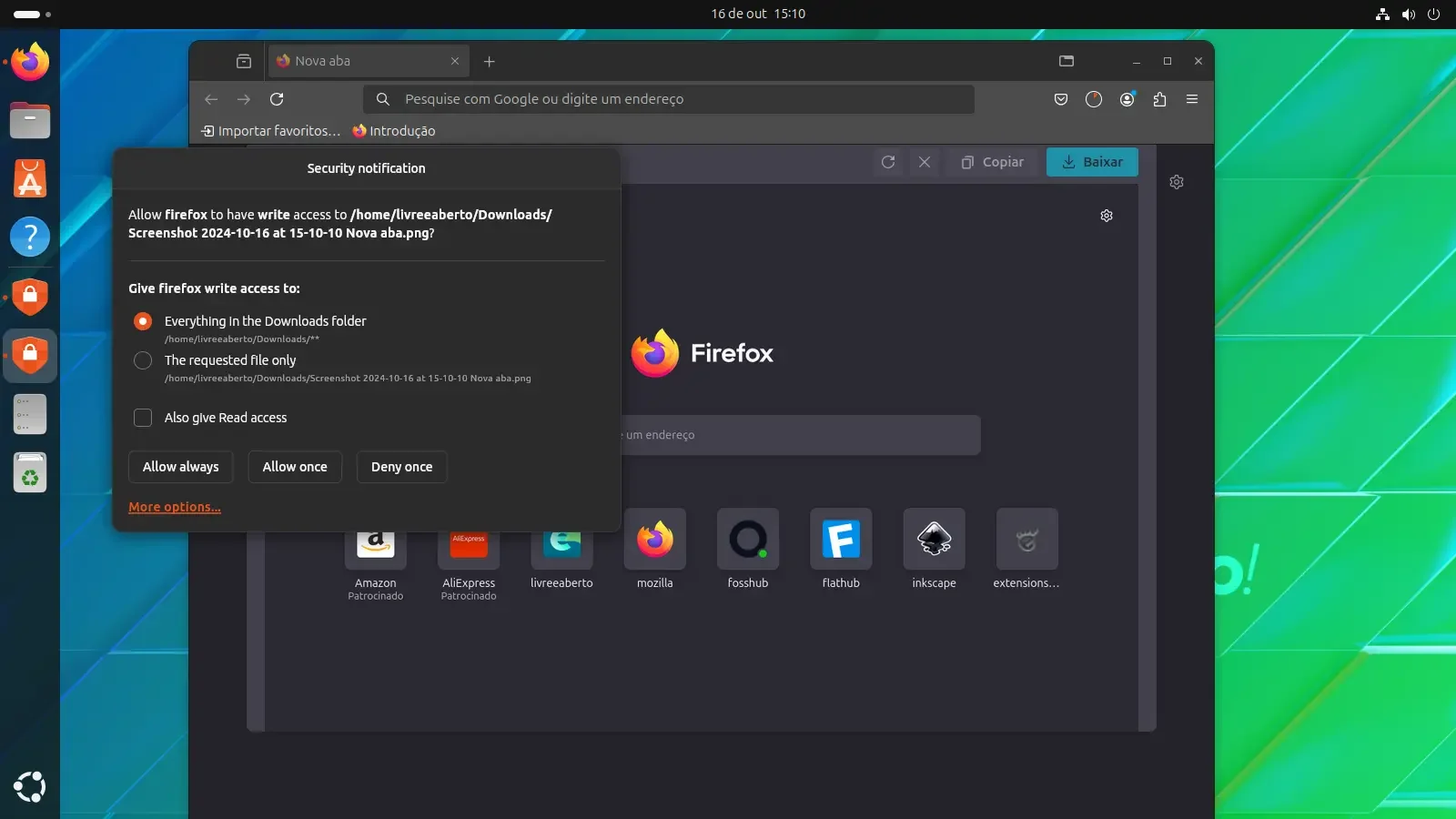This screenshot has width=1456, height=819.
Task: Open the clock showing 16 de out 15:10
Action: coord(758,14)
